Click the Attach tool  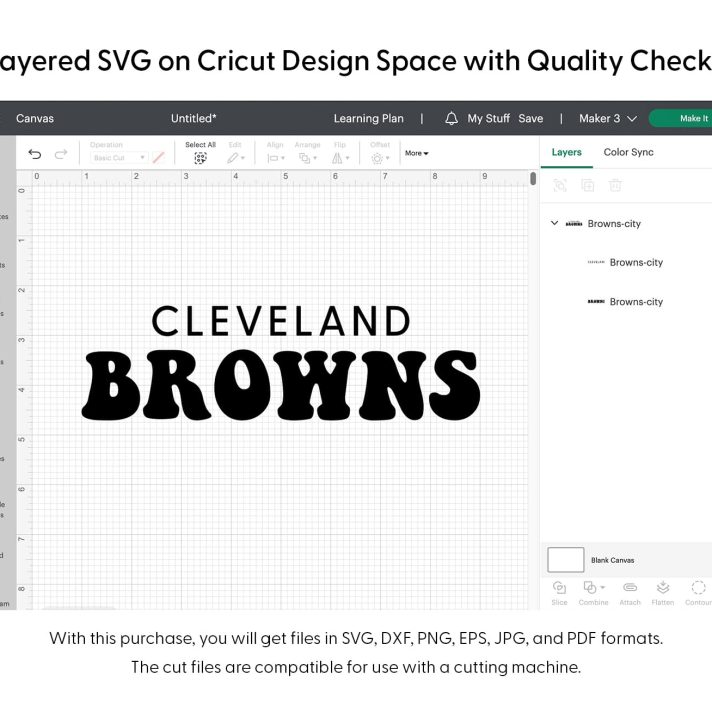coord(630,593)
